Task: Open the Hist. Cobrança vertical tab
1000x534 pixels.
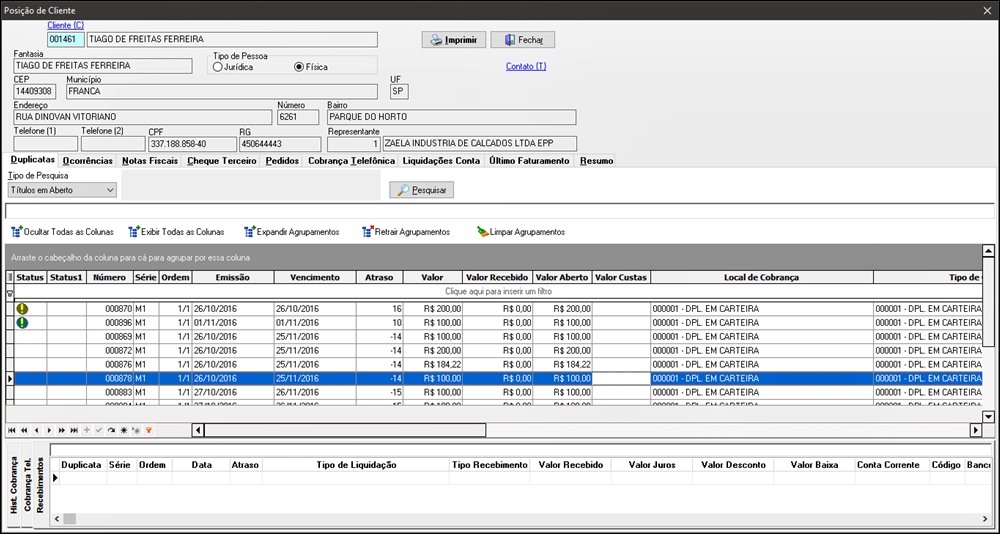Action: (x=13, y=487)
